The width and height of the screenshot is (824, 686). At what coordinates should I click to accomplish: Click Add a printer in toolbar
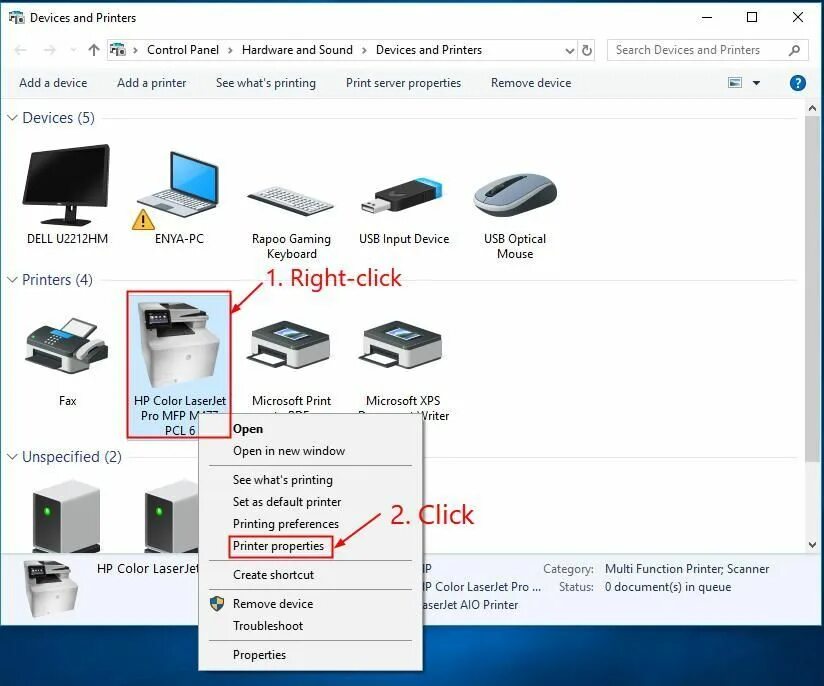point(151,83)
